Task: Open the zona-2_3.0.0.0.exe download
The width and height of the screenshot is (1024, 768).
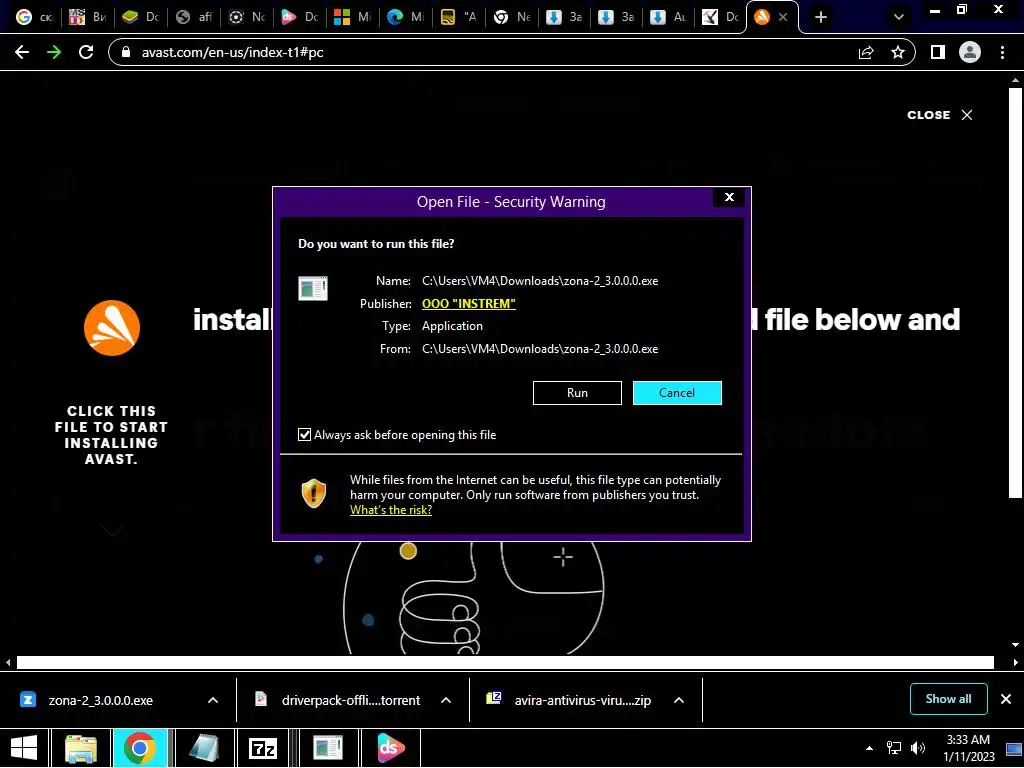Action: [101, 700]
